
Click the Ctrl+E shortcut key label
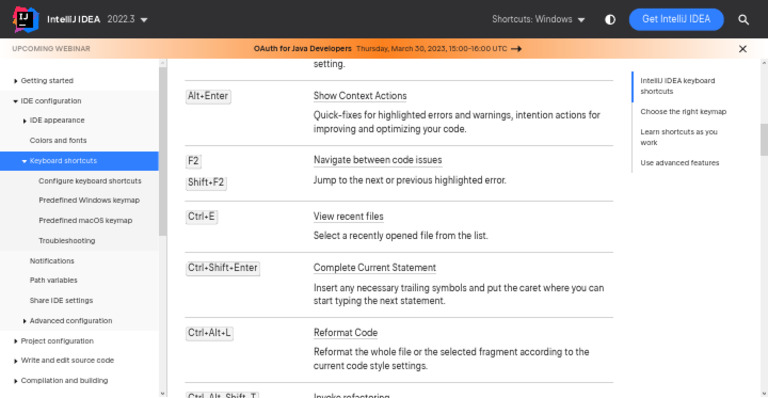tap(201, 216)
